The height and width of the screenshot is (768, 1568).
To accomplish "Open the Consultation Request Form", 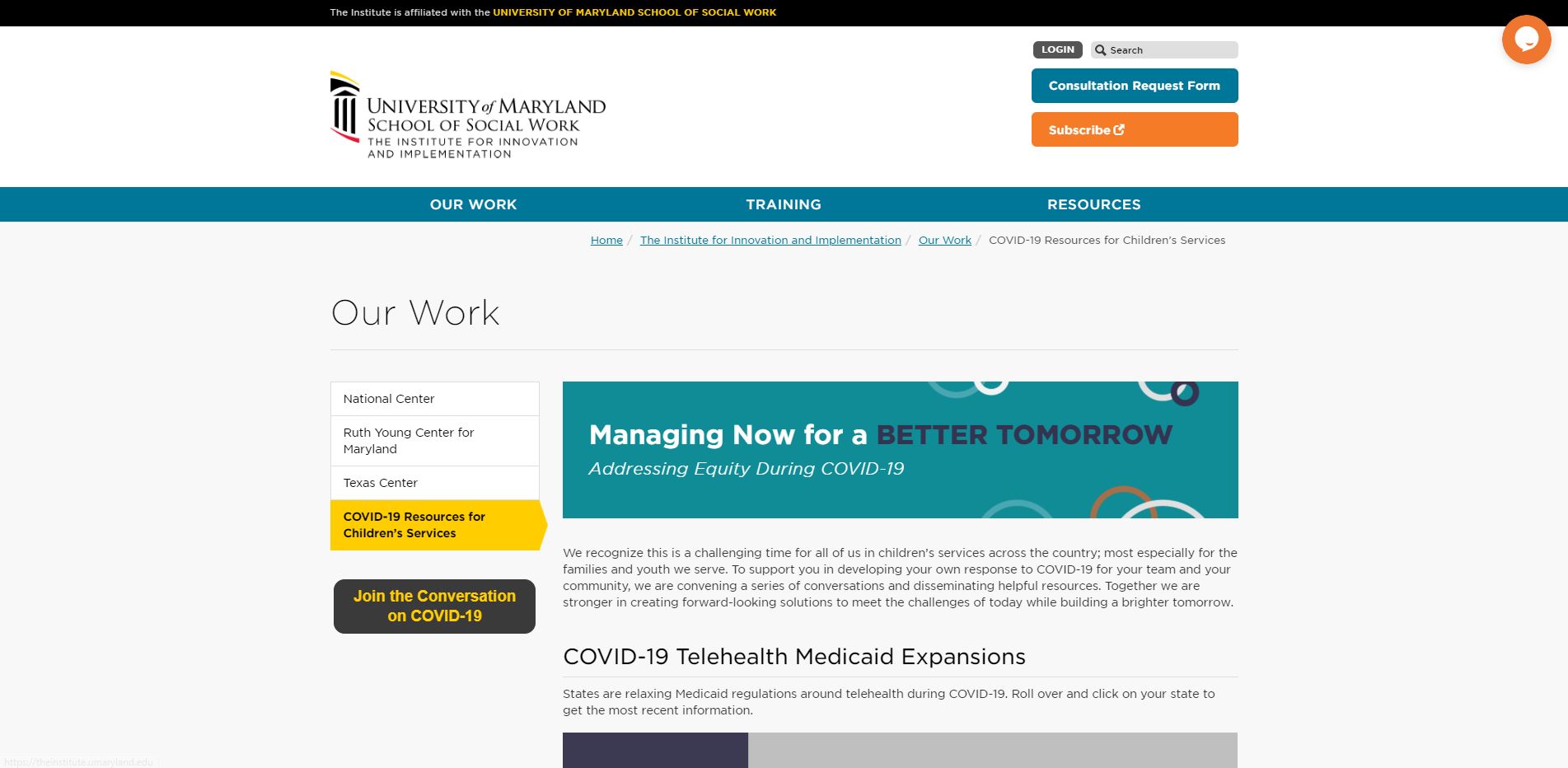I will tap(1135, 86).
